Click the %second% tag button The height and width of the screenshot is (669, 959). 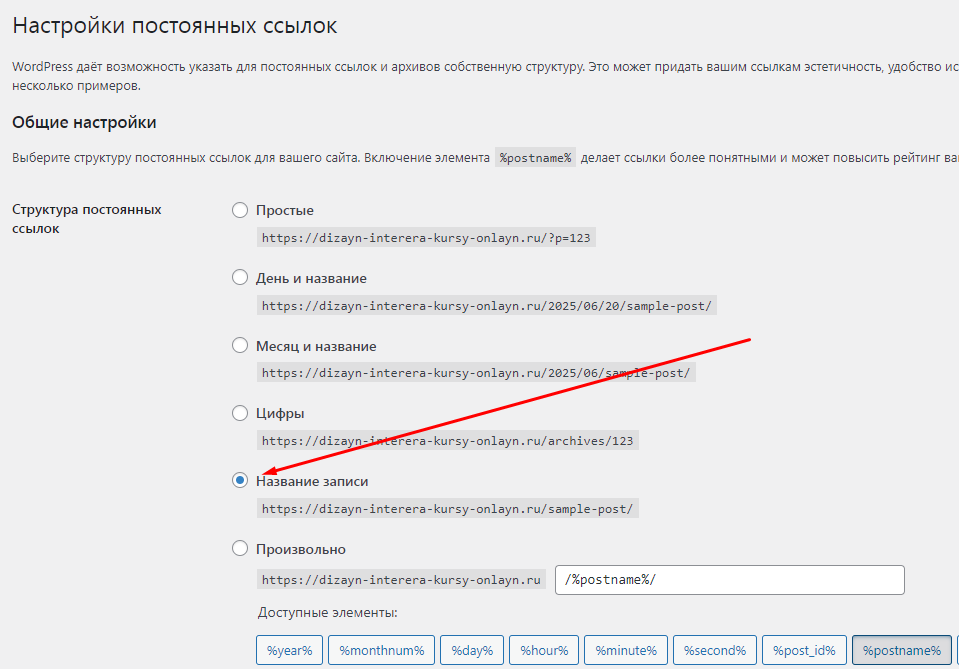[x=714, y=650]
